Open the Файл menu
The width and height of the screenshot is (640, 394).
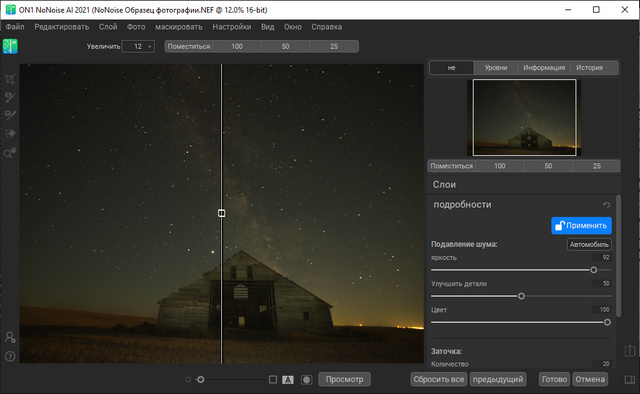(x=15, y=27)
